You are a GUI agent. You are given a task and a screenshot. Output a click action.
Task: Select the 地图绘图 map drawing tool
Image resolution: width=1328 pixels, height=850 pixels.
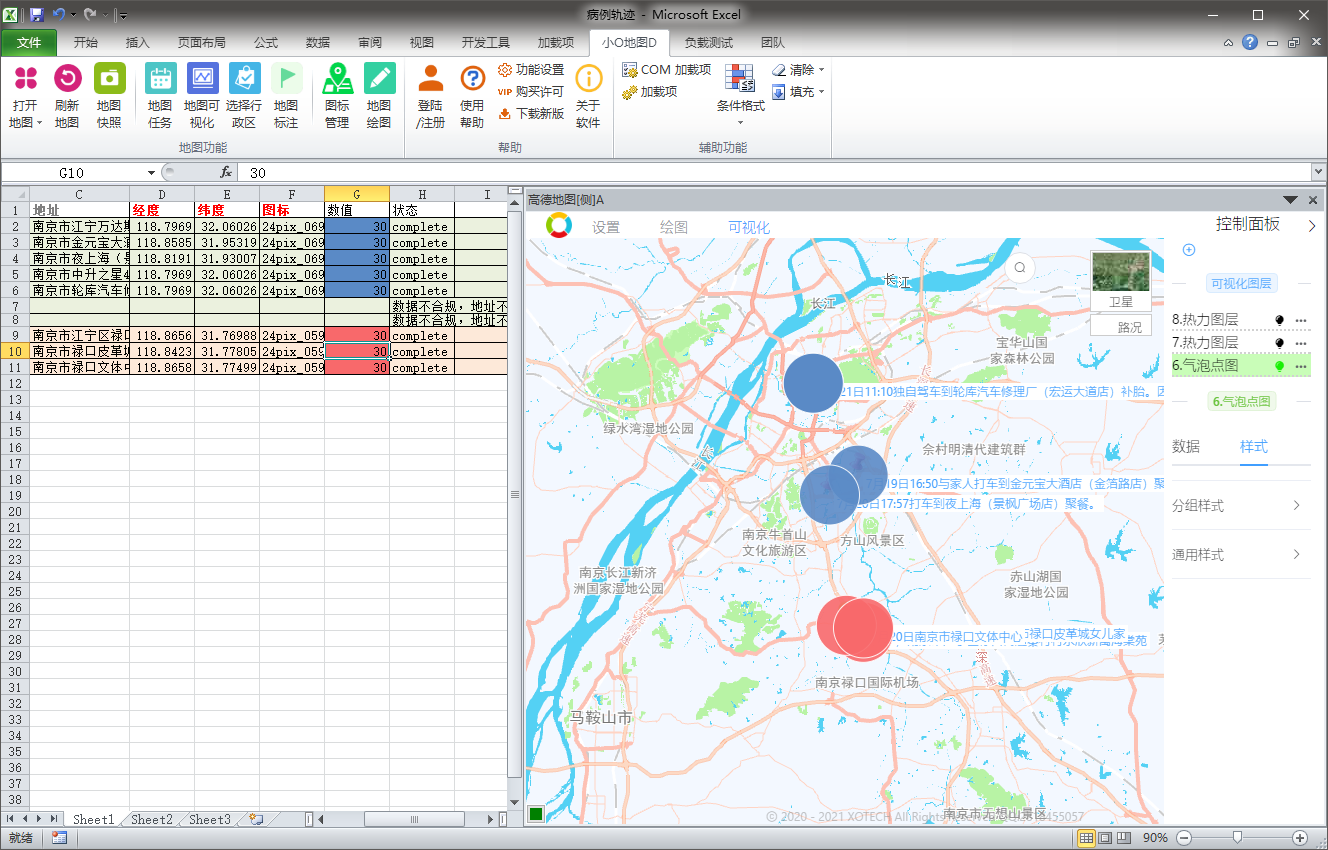coord(379,80)
